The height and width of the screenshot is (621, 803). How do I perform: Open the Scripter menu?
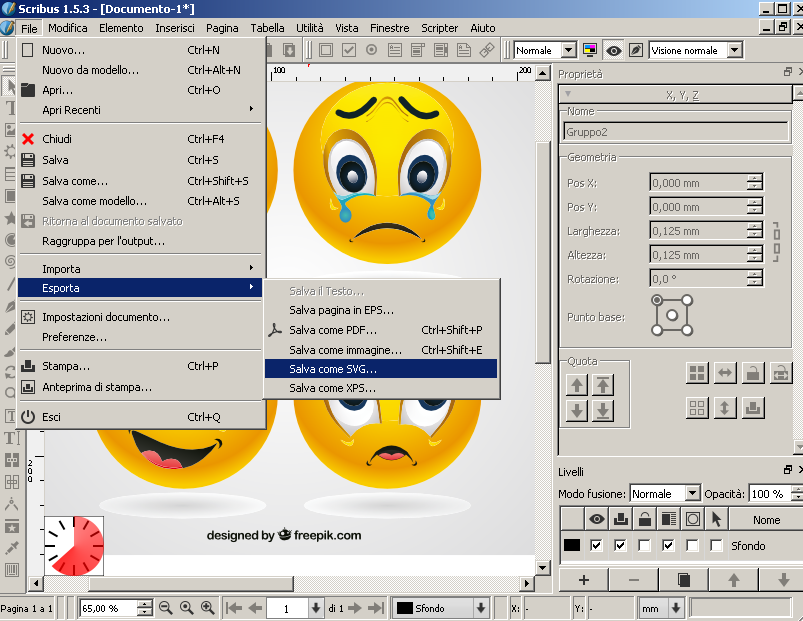click(x=439, y=28)
